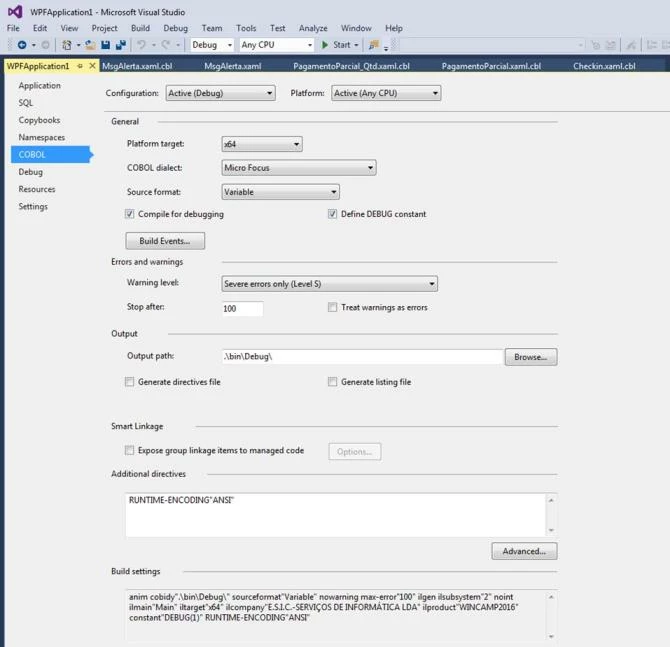Screen dimensions: 670x647
Task: Expand the Start button dropdown arrow
Action: [x=356, y=45]
